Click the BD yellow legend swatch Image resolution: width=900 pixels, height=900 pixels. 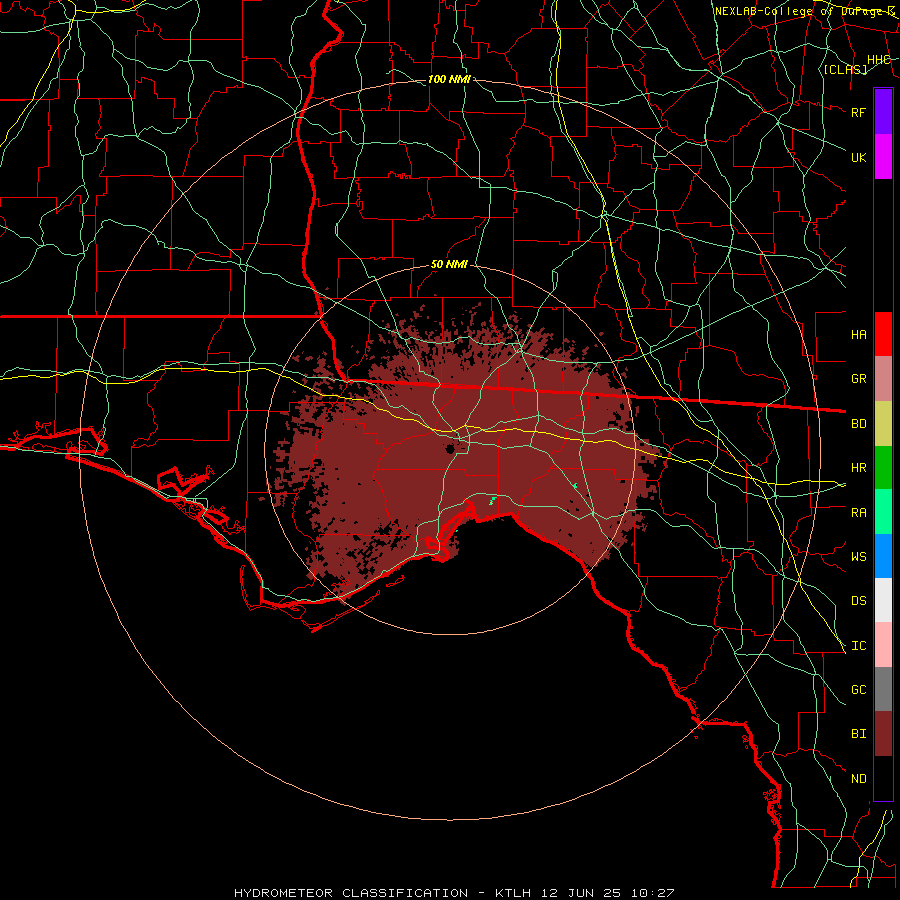pos(883,423)
